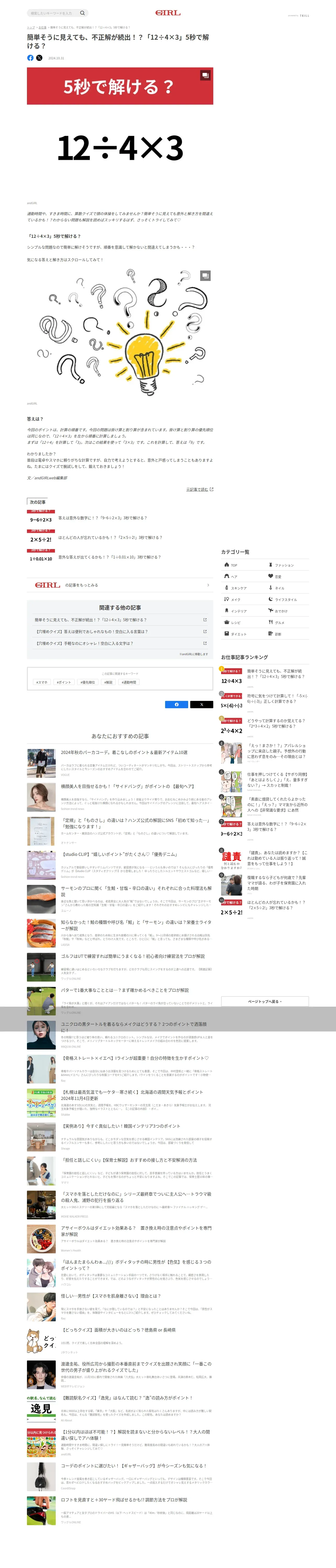
Task: Open ゴルフはUTで練習 article
Action: coord(120,967)
